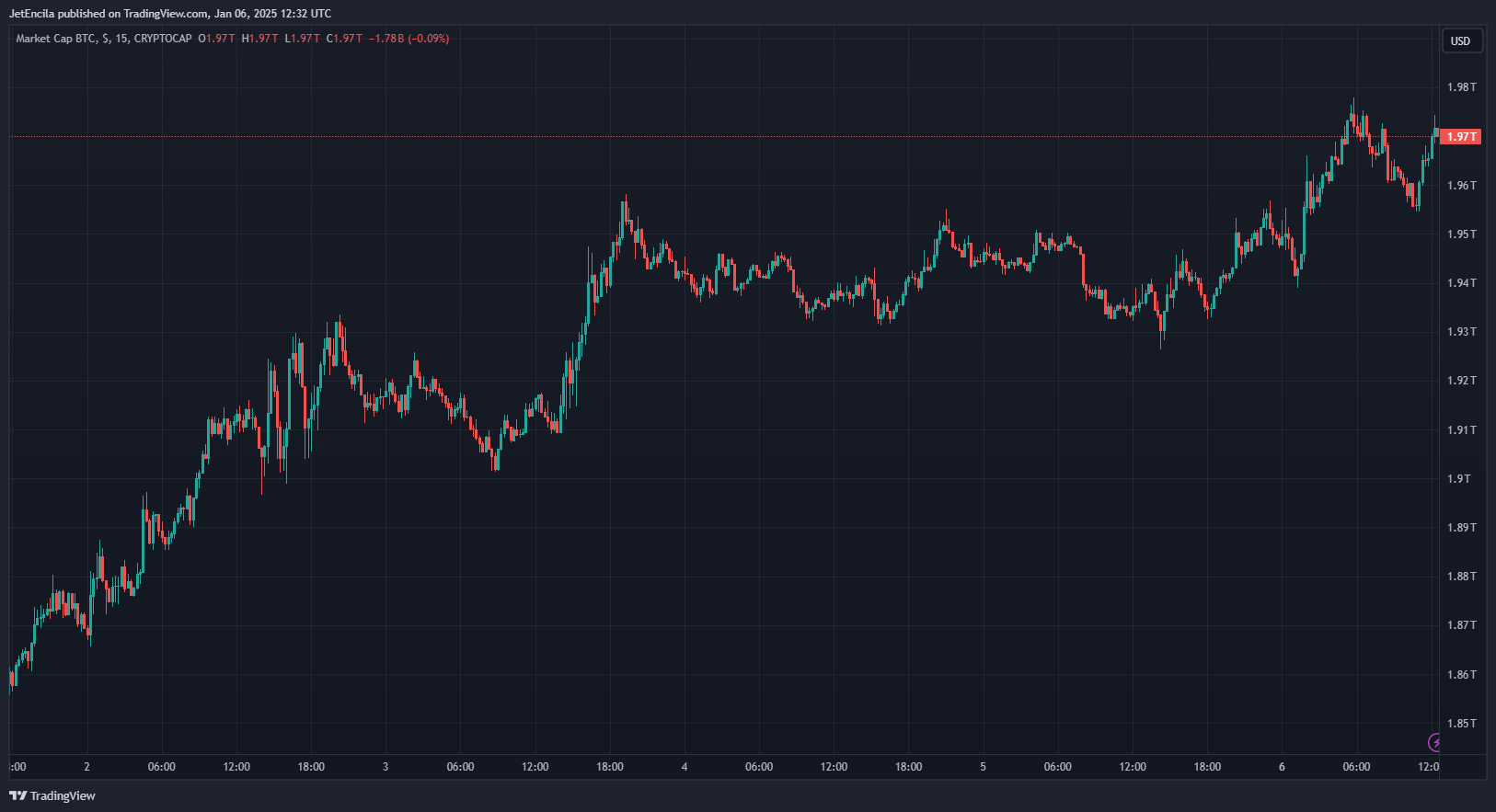Image resolution: width=1496 pixels, height=812 pixels.
Task: Open the USD currency selector
Action: pos(1461,40)
